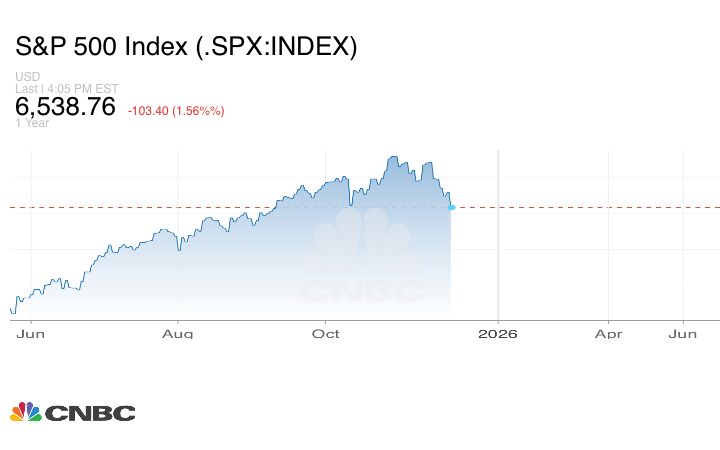
Task: Select the 1 Year range label
Action: (33, 123)
